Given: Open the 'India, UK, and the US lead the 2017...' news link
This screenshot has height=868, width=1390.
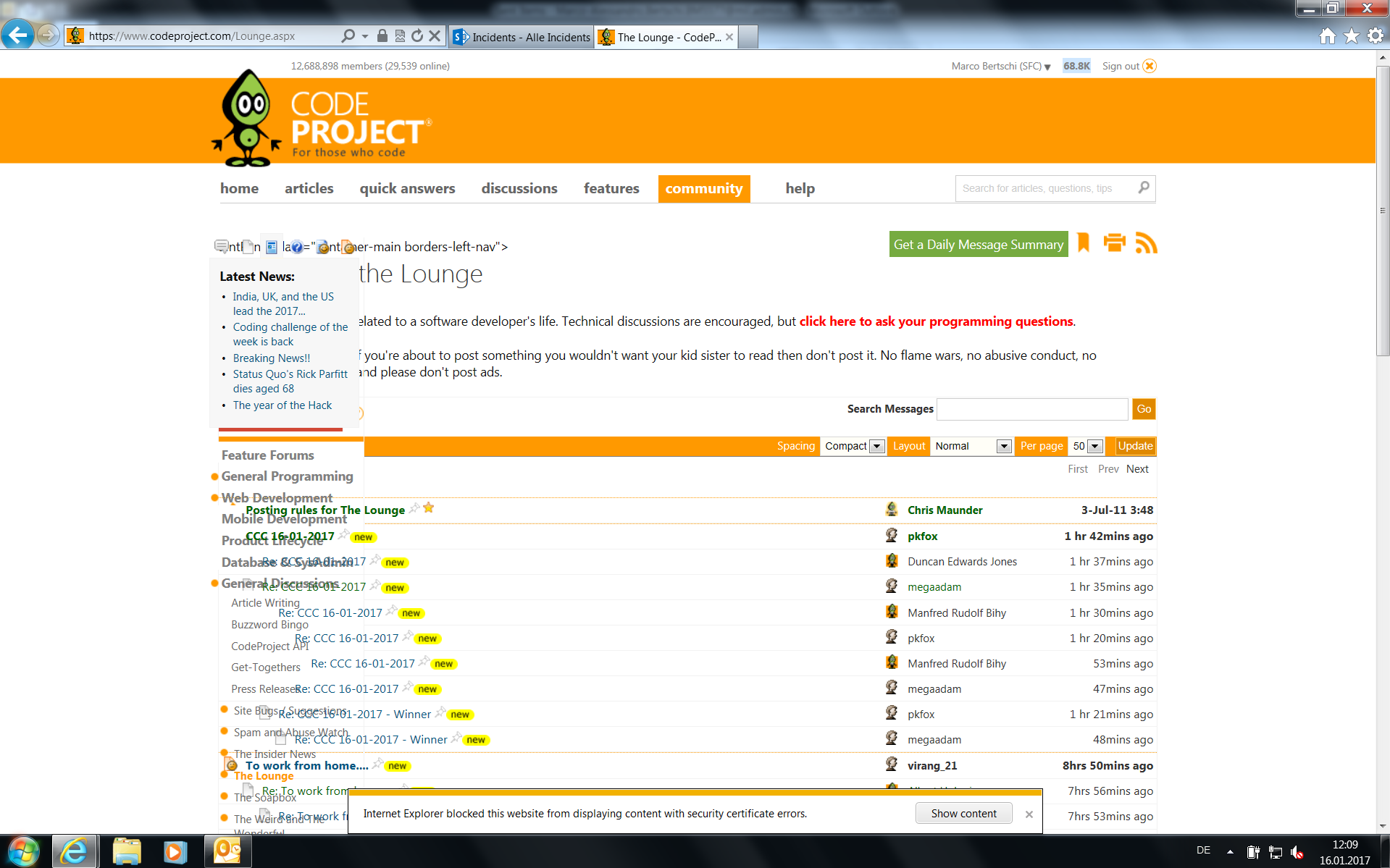Looking at the screenshot, I should point(283,304).
